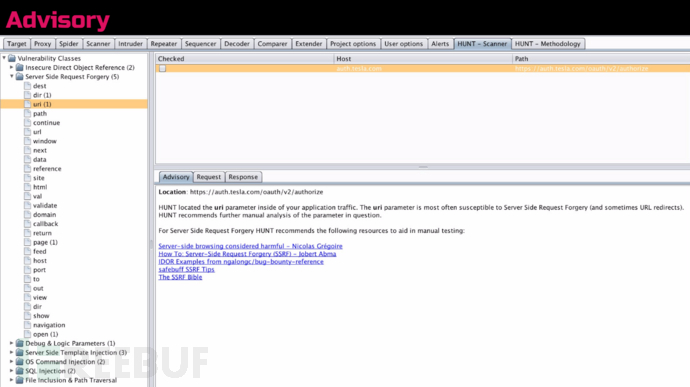This screenshot has width=690, height=387.
Task: Switch to the Intruder tab
Action: click(130, 44)
